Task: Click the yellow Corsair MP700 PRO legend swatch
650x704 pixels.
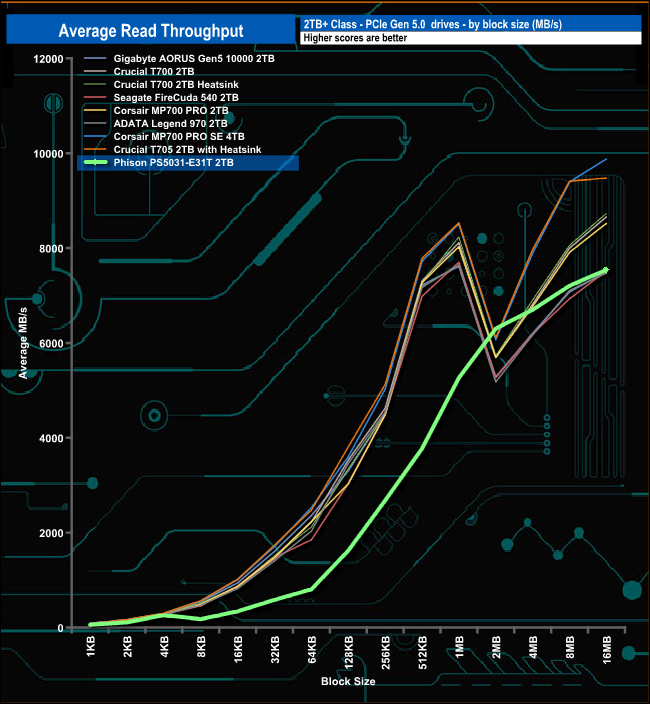Action: point(95,110)
